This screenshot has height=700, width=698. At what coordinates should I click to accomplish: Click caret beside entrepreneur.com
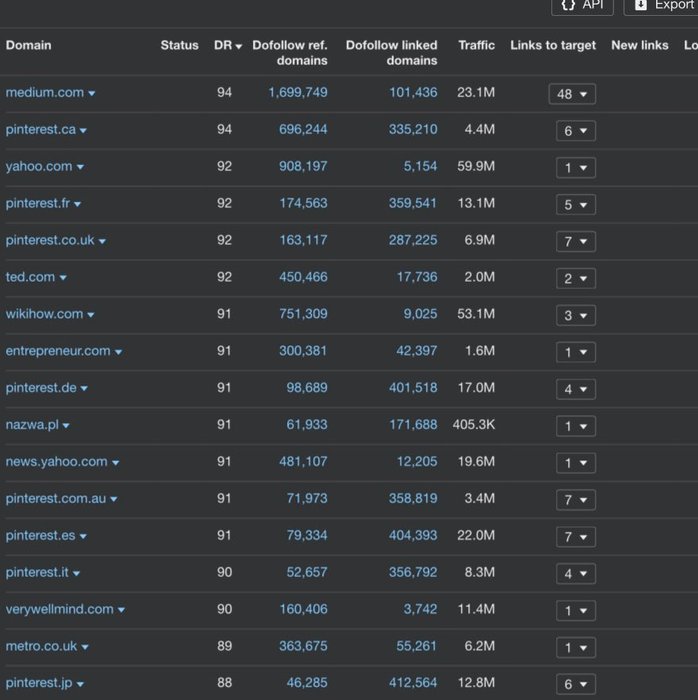pyautogui.click(x=119, y=352)
